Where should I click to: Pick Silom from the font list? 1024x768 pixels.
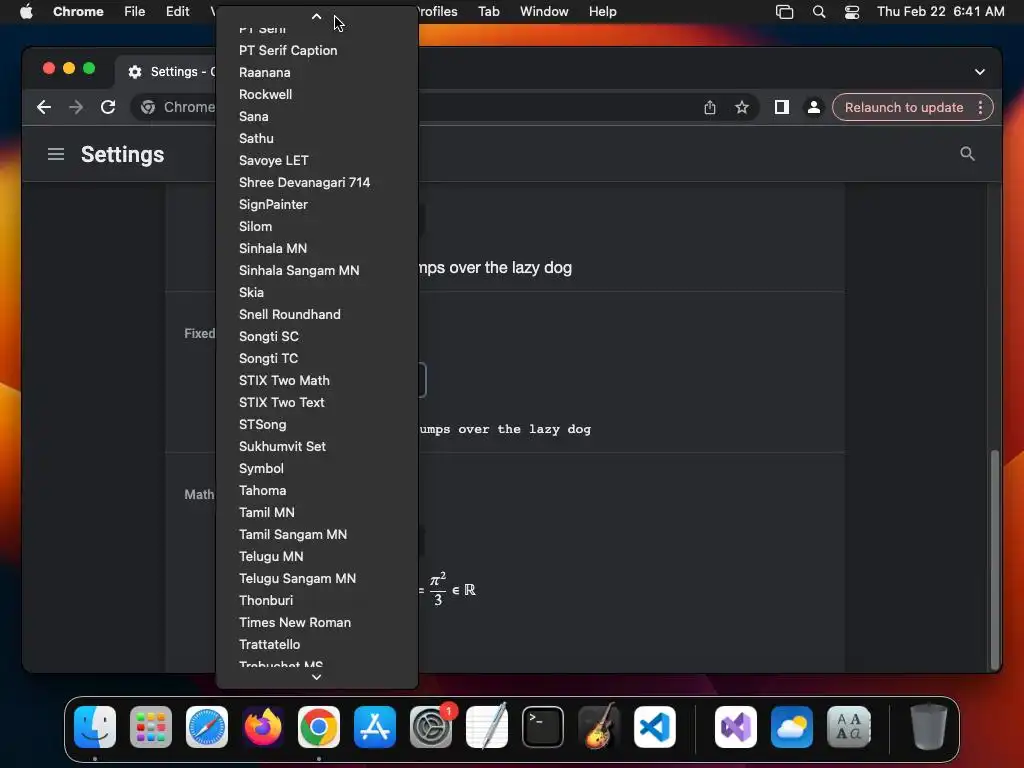pos(317,226)
